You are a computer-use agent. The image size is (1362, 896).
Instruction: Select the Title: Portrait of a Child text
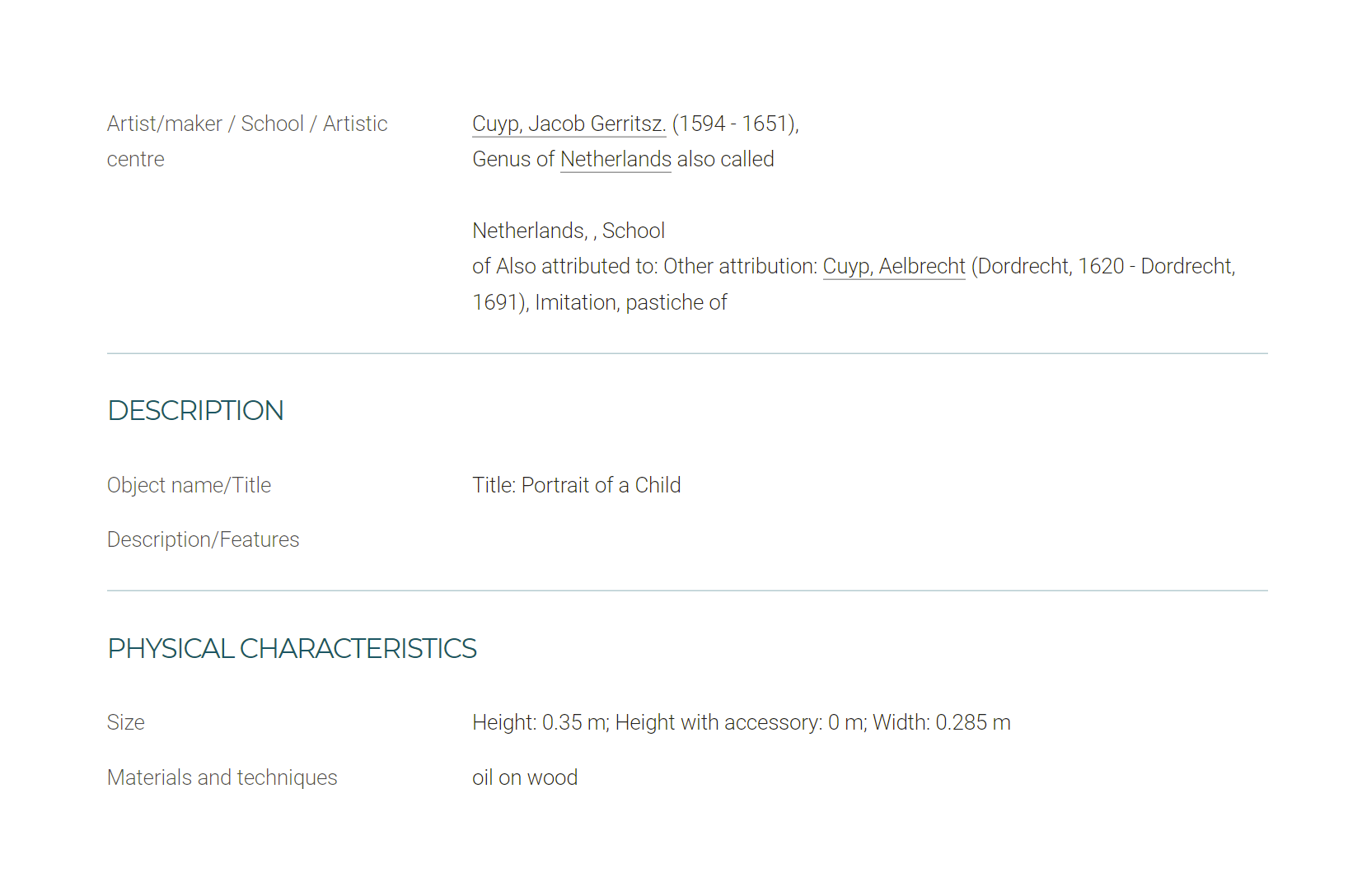(577, 485)
